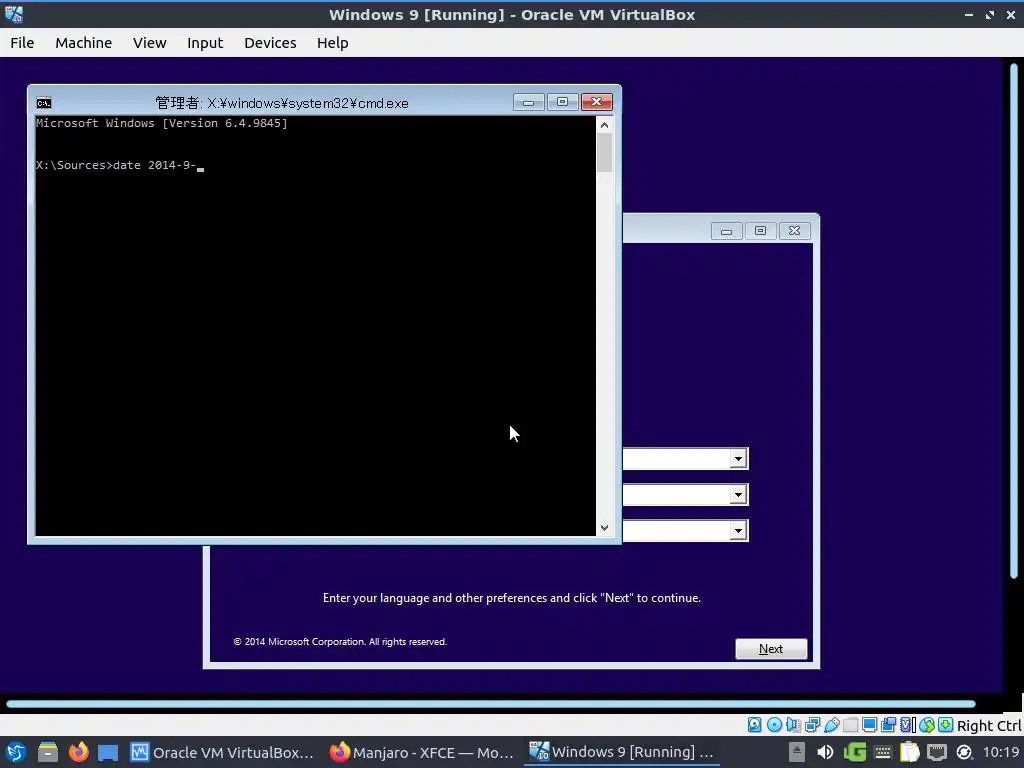Screen dimensions: 1024x768
Task: Expand the third dropdown in Windows Setup
Action: pos(738,530)
